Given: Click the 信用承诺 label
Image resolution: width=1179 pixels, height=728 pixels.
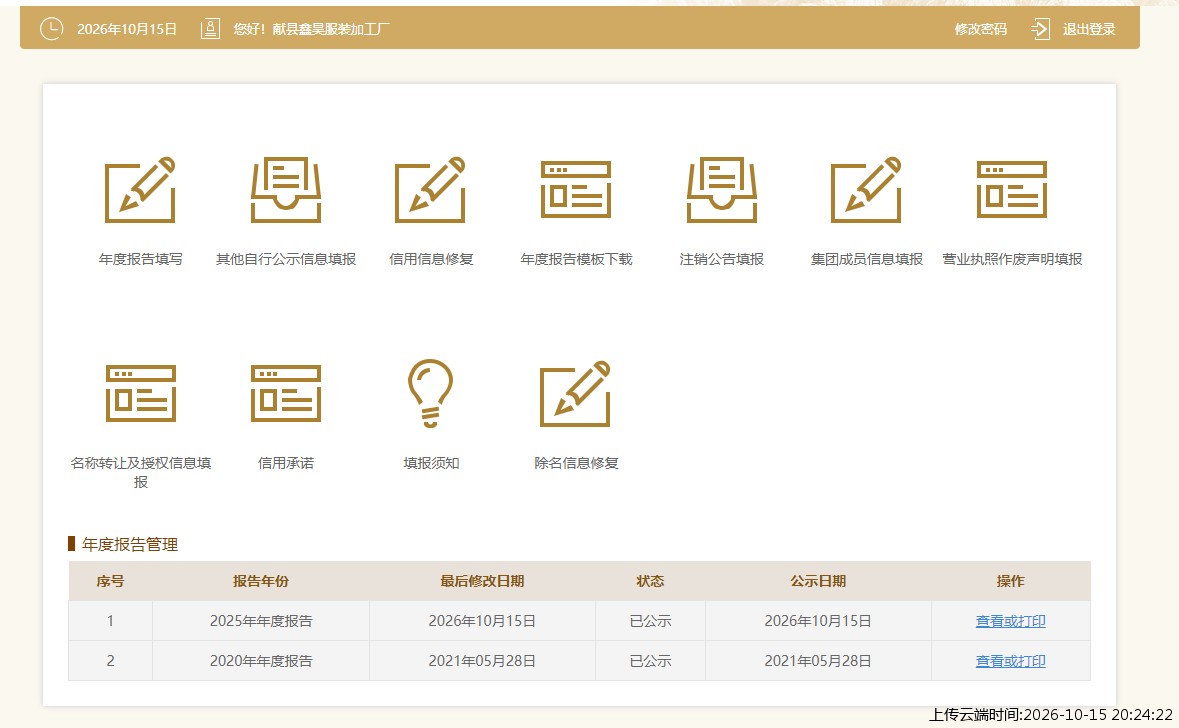Looking at the screenshot, I should tap(286, 463).
